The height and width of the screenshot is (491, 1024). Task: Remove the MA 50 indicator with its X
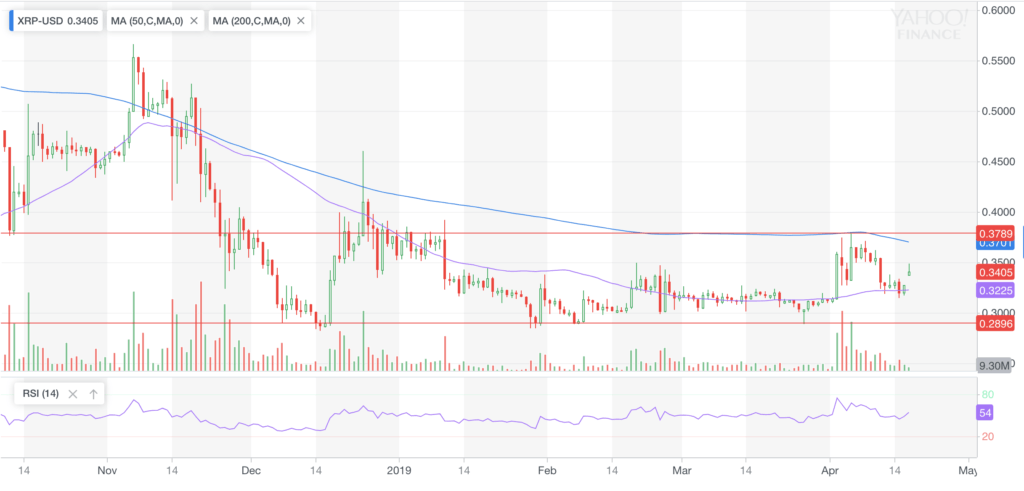pyautogui.click(x=193, y=20)
